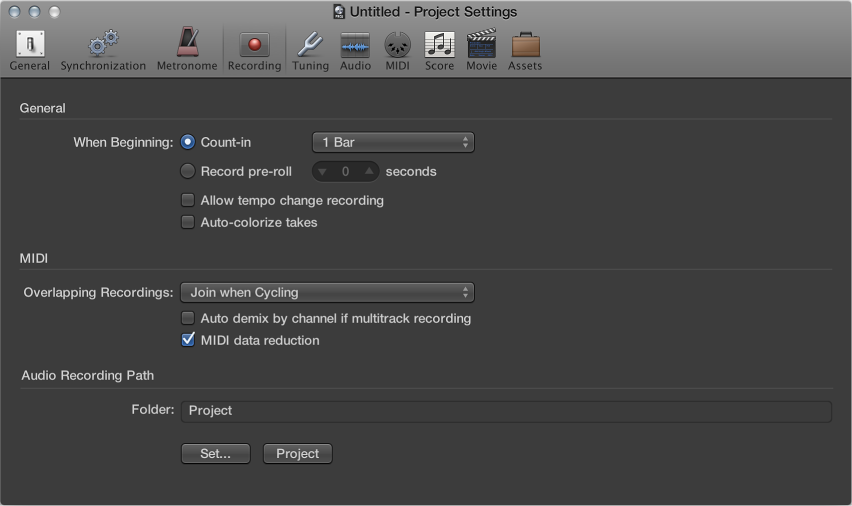Click the 'Untitled - Project Settings' window title
852x506 pixels.
[433, 11]
